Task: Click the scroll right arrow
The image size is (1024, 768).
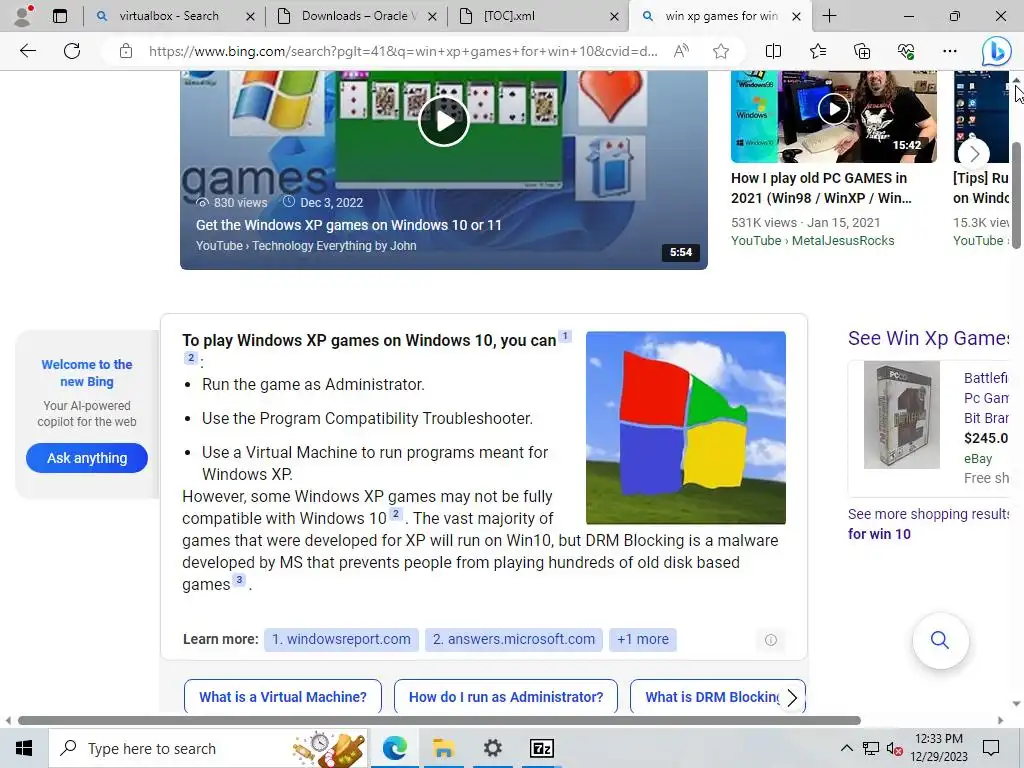Action: 1000,720
